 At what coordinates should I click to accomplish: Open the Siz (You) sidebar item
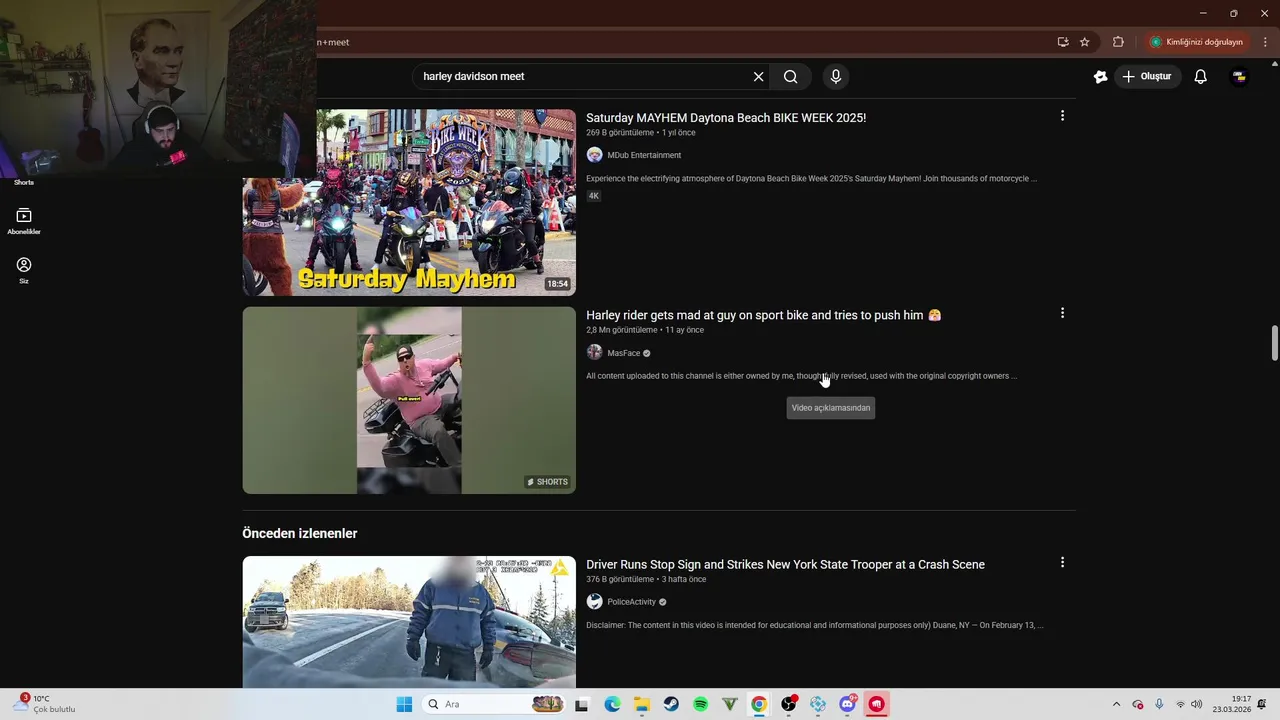(24, 270)
